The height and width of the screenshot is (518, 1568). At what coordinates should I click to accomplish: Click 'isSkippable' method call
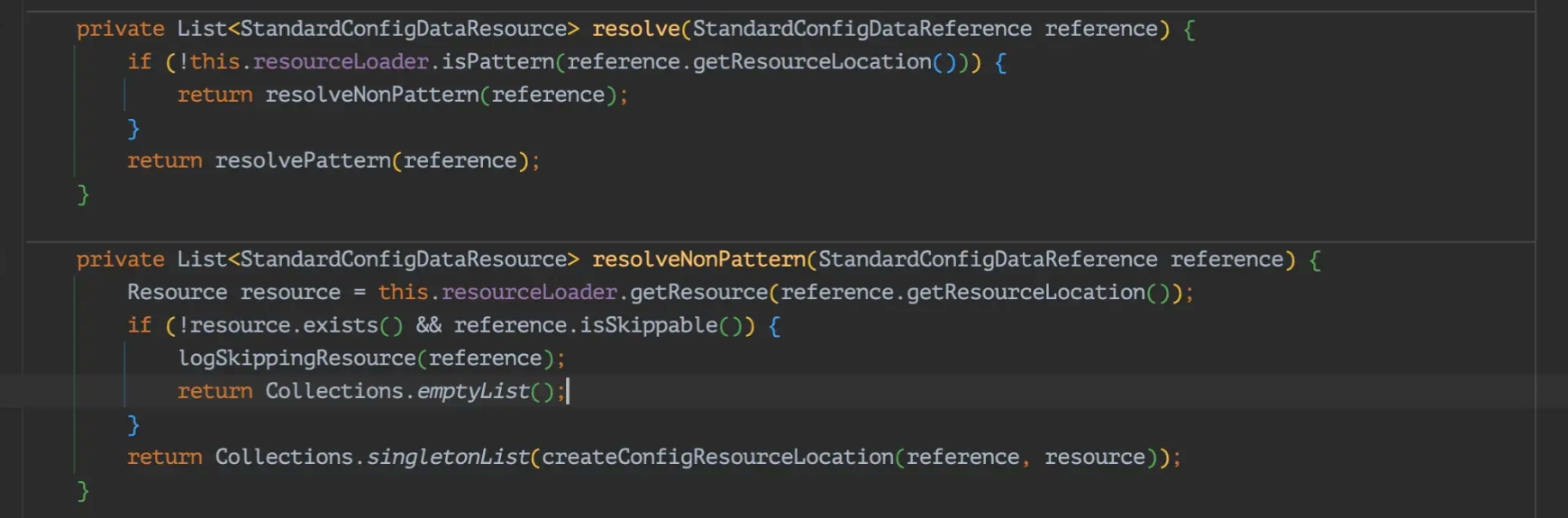pos(648,325)
